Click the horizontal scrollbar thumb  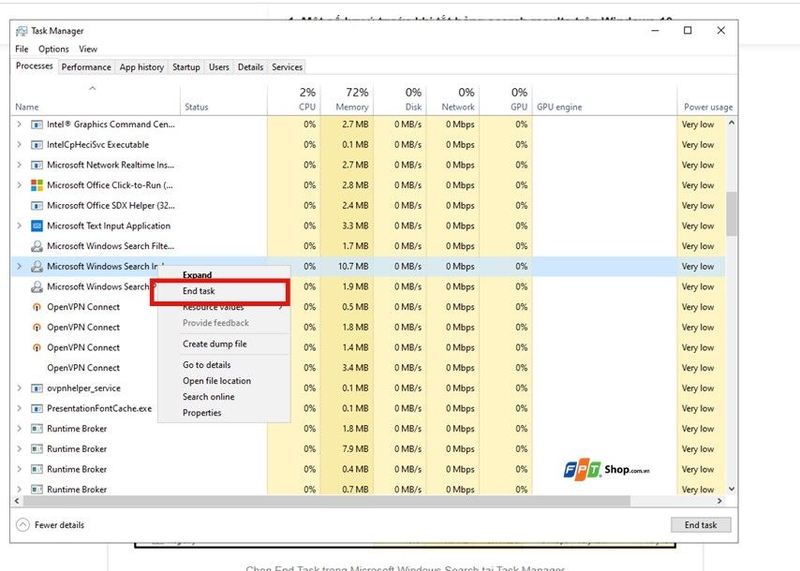tap(327, 501)
